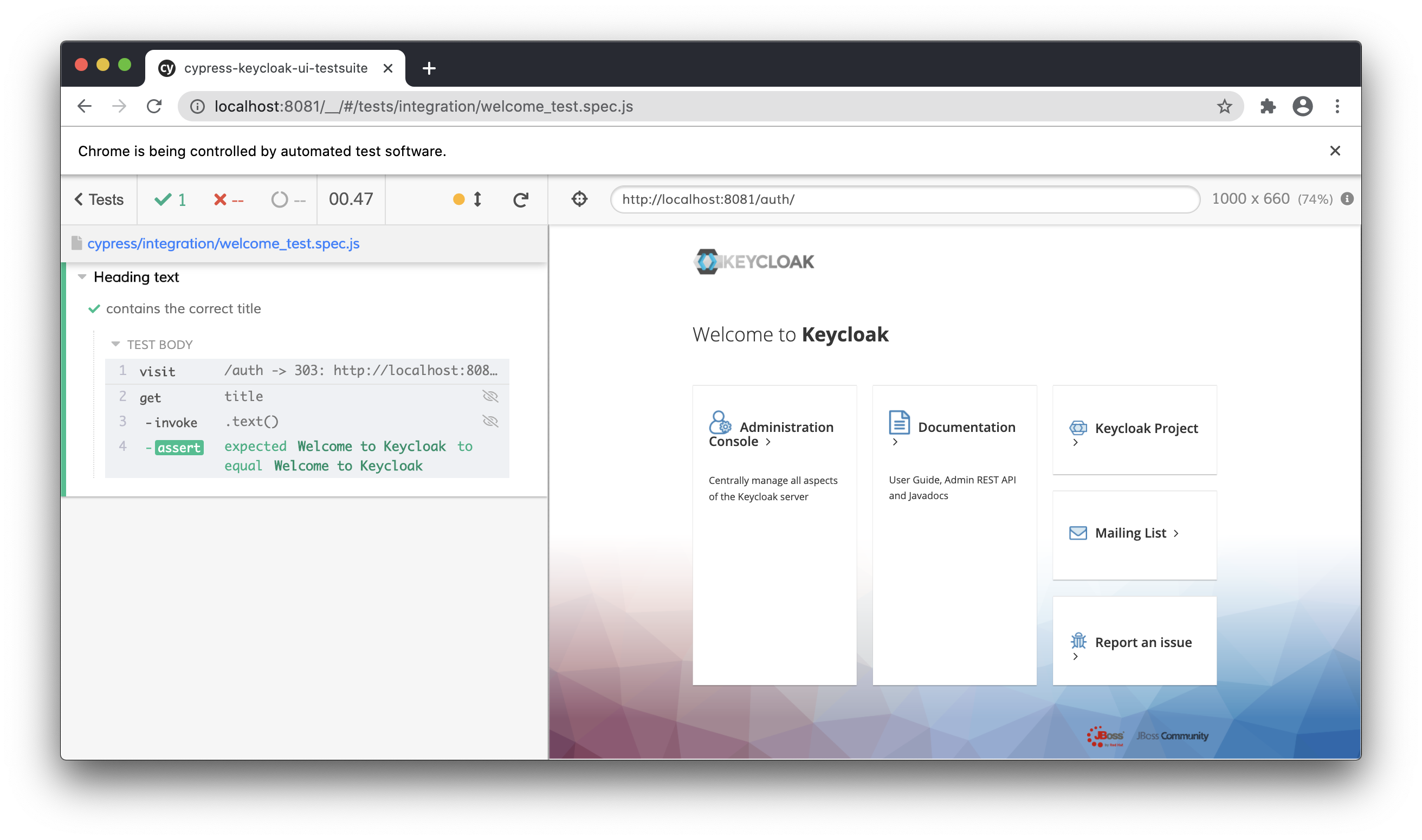Click the Chrome forward arrow
Screen dimensions: 1422x840
pos(119,106)
